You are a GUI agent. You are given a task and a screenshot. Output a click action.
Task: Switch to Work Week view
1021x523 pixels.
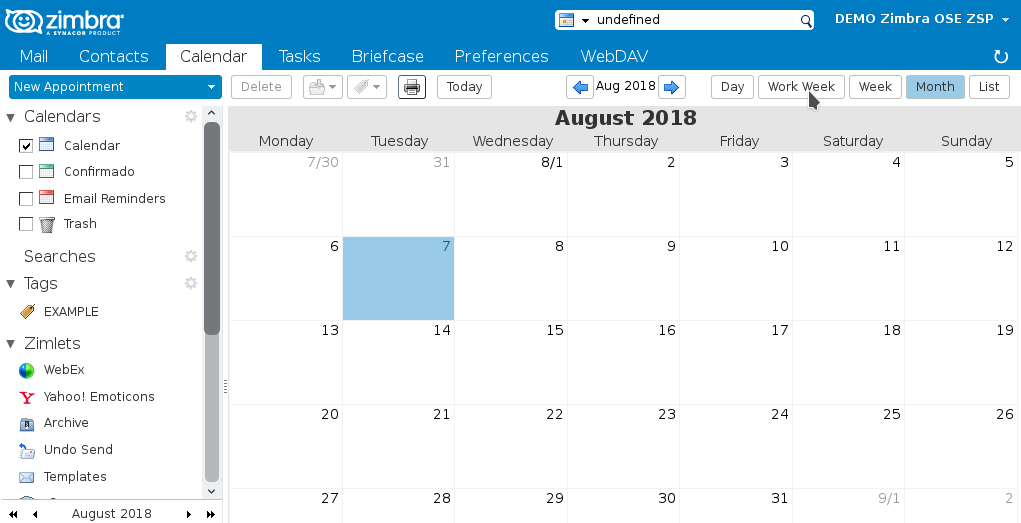[801, 87]
